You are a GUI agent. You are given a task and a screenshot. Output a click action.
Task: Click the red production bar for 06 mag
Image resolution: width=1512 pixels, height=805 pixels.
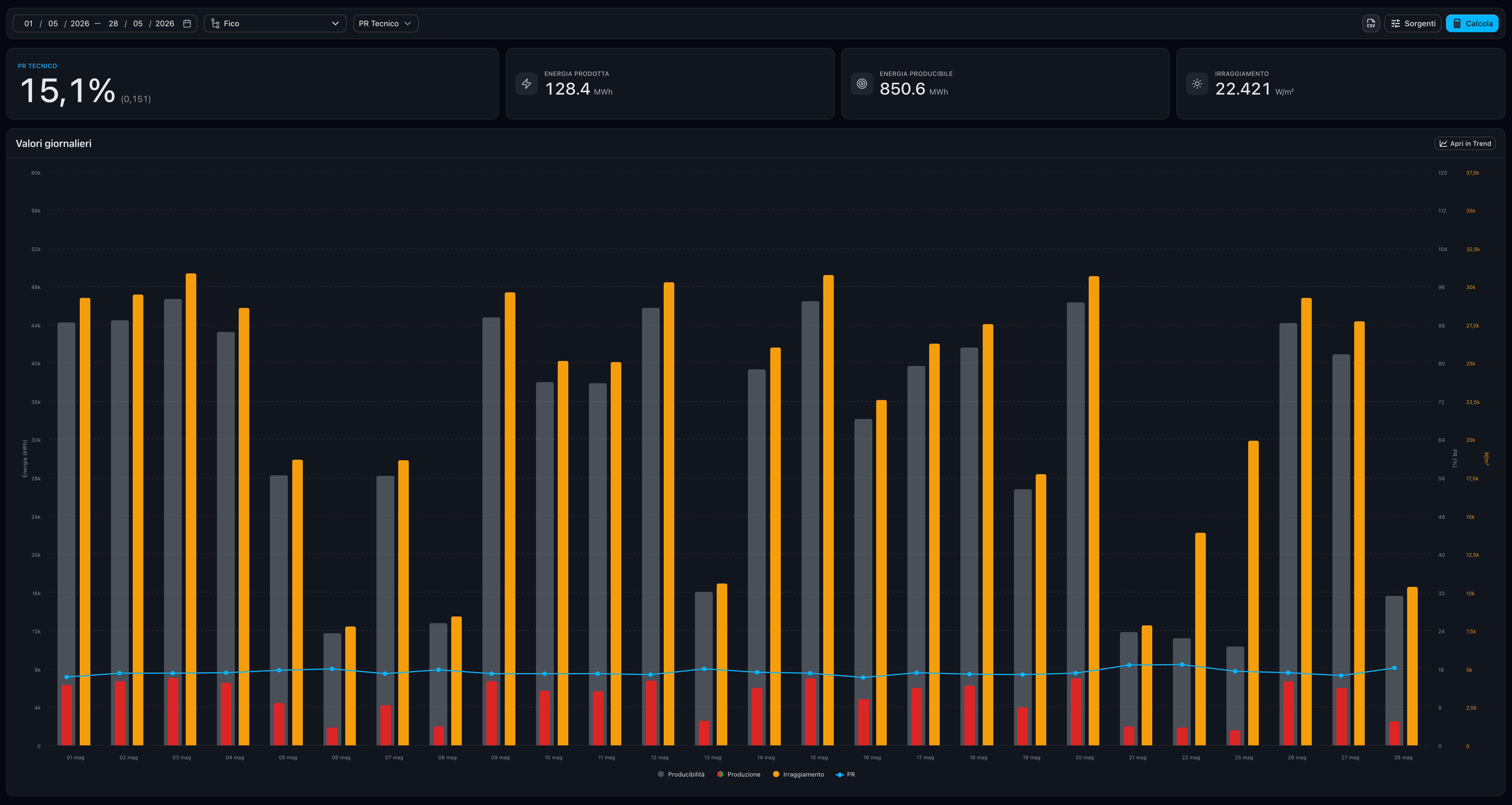332,737
